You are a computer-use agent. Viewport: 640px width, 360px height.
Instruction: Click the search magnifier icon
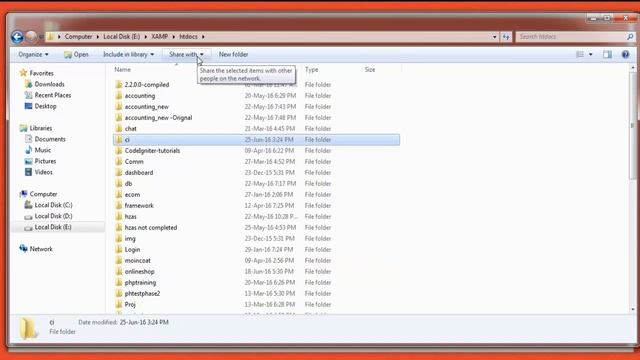[x=630, y=37]
